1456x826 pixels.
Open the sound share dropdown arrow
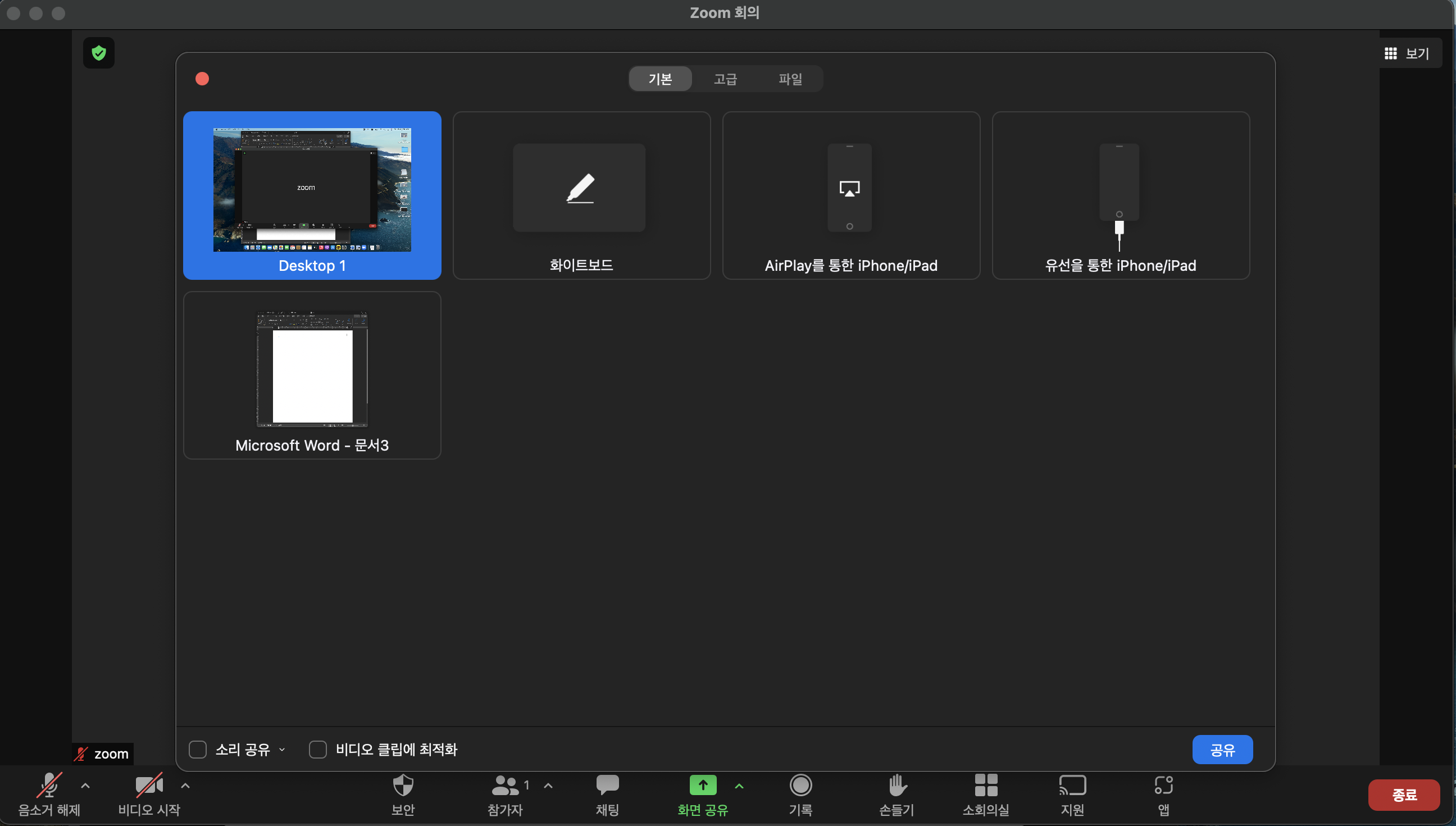pyautogui.click(x=283, y=750)
